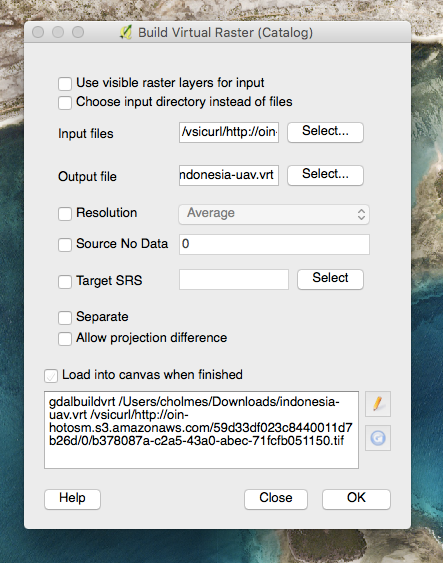The height and width of the screenshot is (563, 443).
Task: Click the blue reset command icon
Action: tap(378, 438)
